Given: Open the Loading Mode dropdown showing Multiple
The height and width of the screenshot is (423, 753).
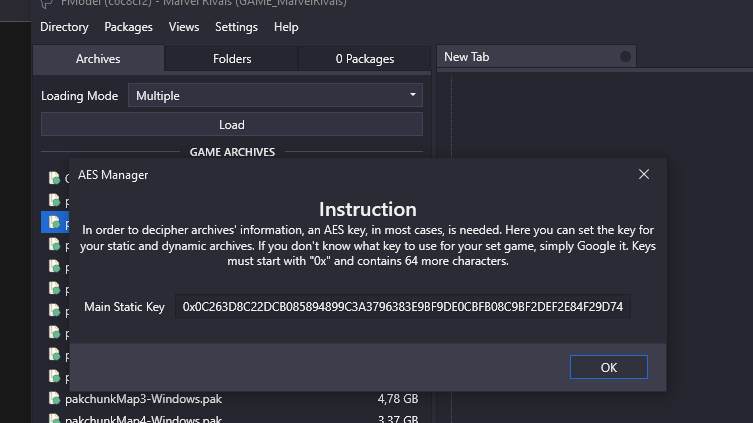Looking at the screenshot, I should click(x=275, y=96).
